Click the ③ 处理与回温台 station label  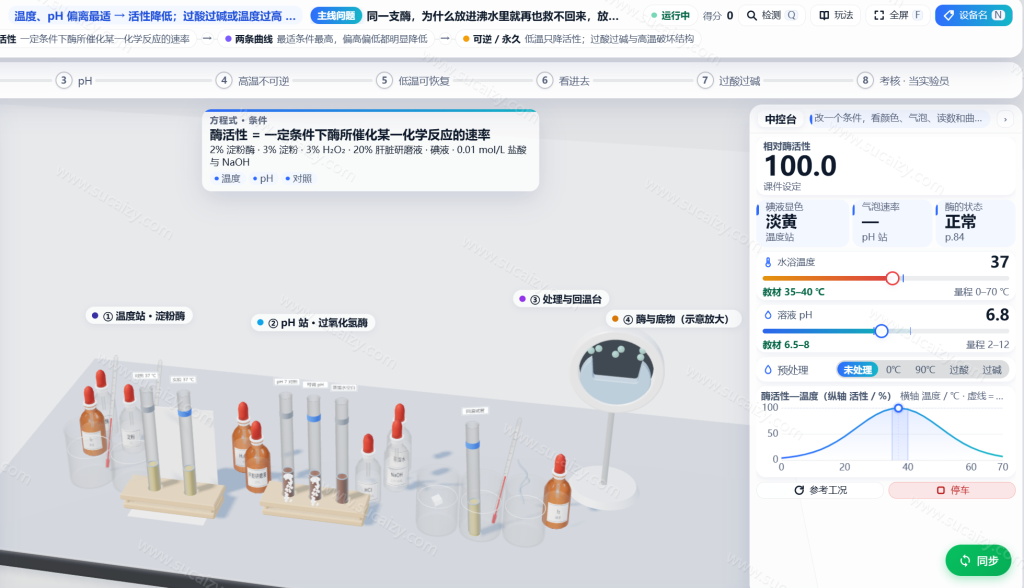(560, 299)
